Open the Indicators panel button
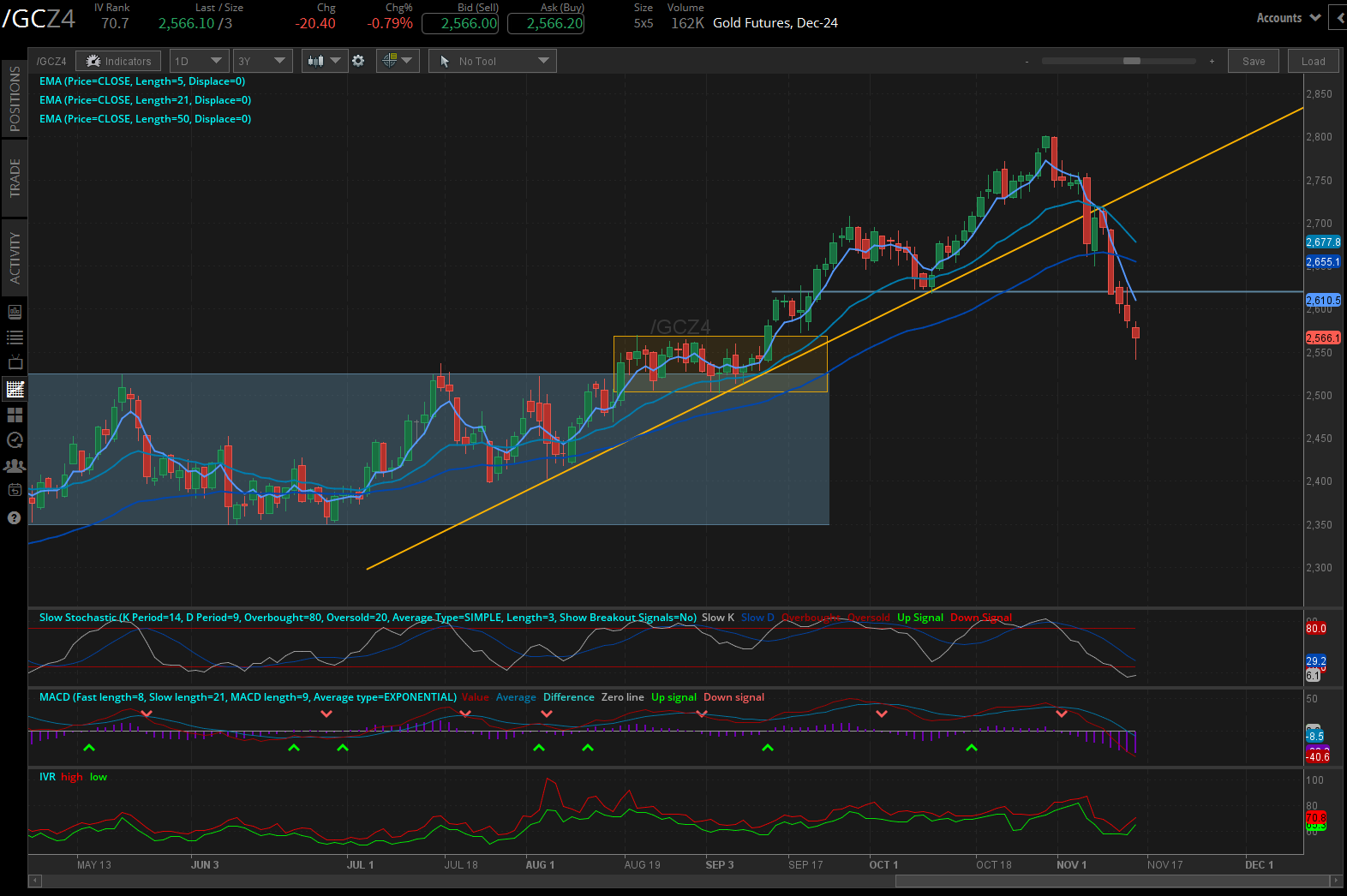 pos(118,61)
